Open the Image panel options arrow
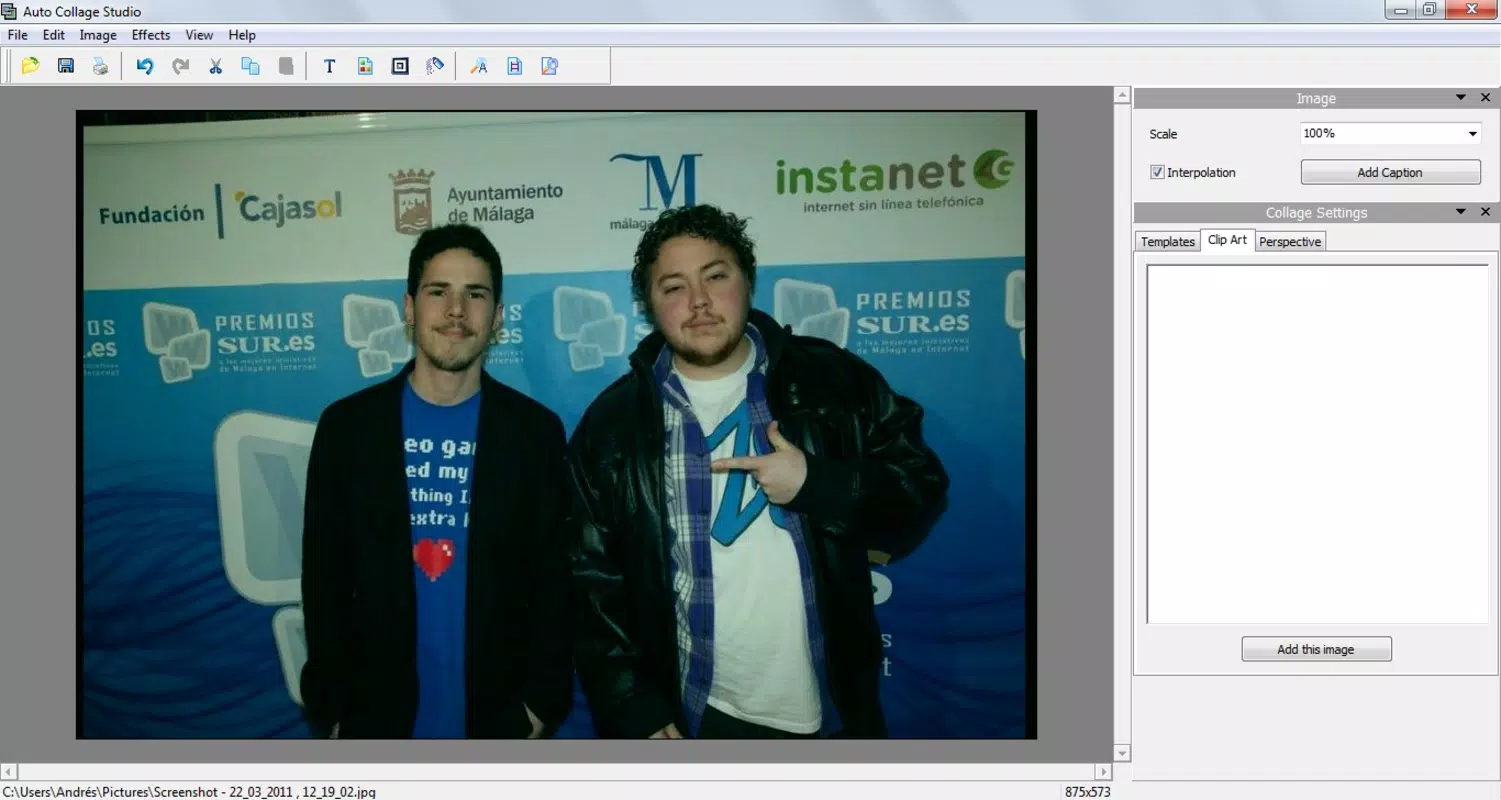The height and width of the screenshot is (800, 1501). [x=1460, y=98]
